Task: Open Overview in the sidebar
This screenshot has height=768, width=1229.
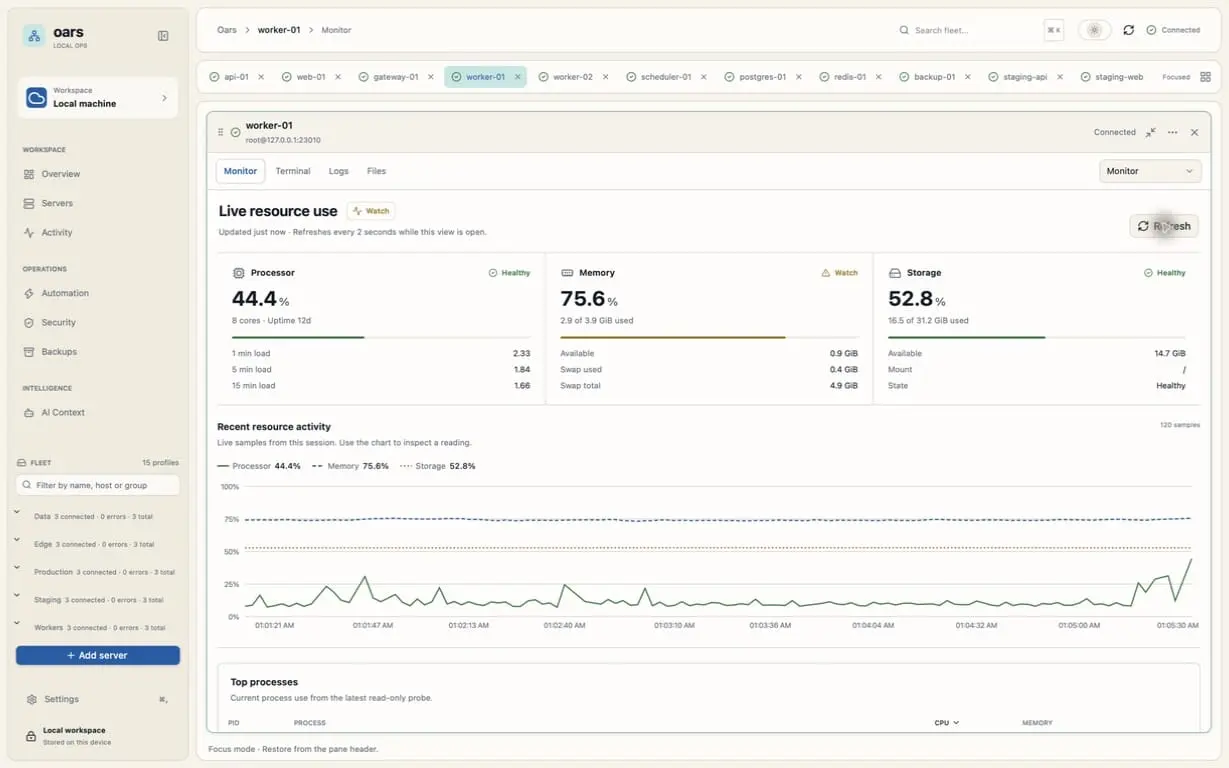Action: coord(60,174)
